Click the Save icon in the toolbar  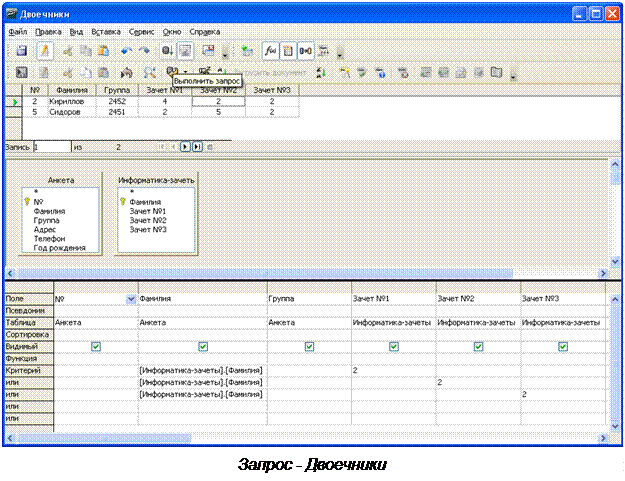tap(21, 50)
